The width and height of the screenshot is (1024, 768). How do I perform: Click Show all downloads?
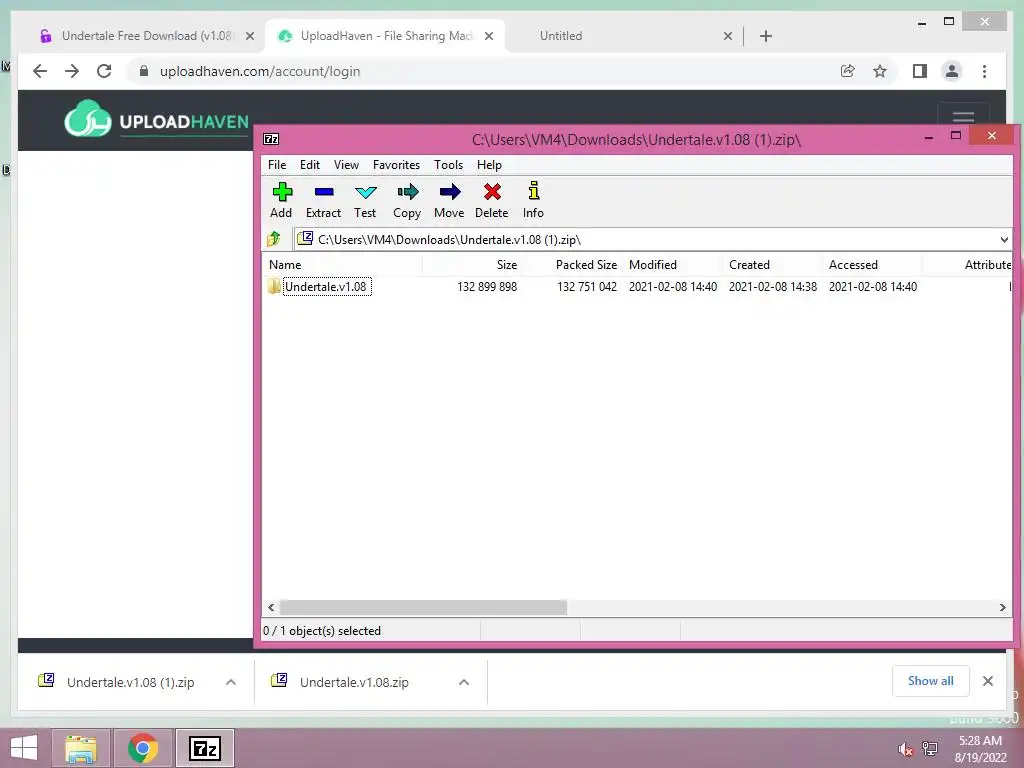pos(931,681)
